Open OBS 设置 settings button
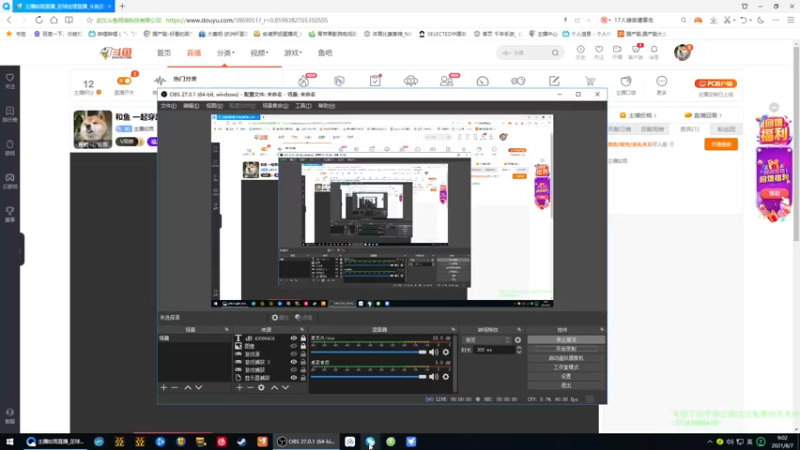 pos(566,377)
